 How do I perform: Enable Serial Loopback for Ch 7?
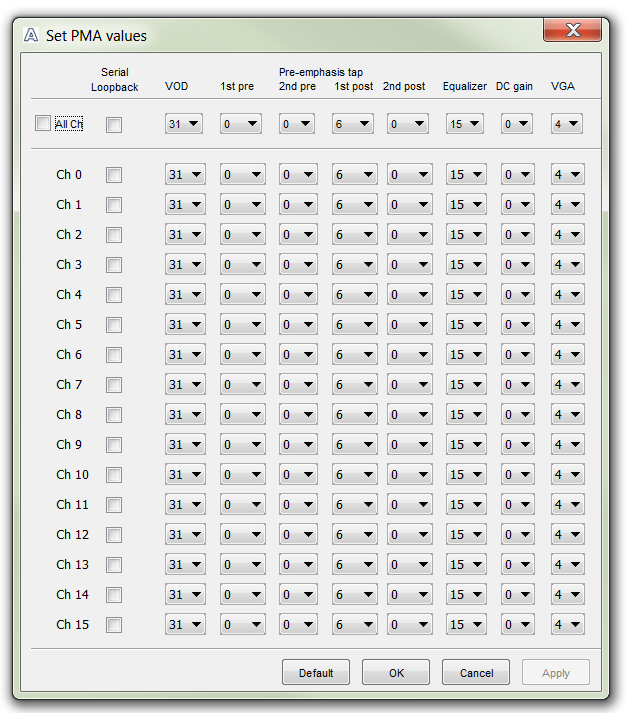(x=114, y=385)
